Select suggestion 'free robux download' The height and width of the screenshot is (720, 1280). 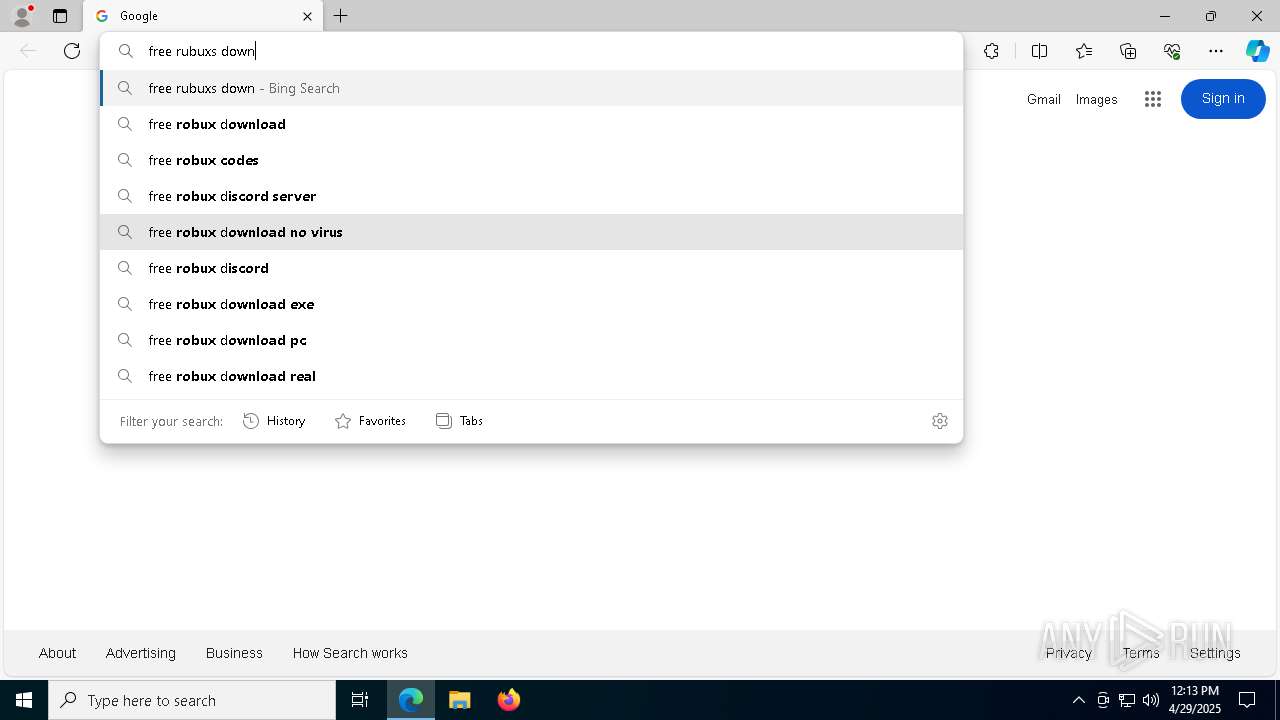(531, 124)
